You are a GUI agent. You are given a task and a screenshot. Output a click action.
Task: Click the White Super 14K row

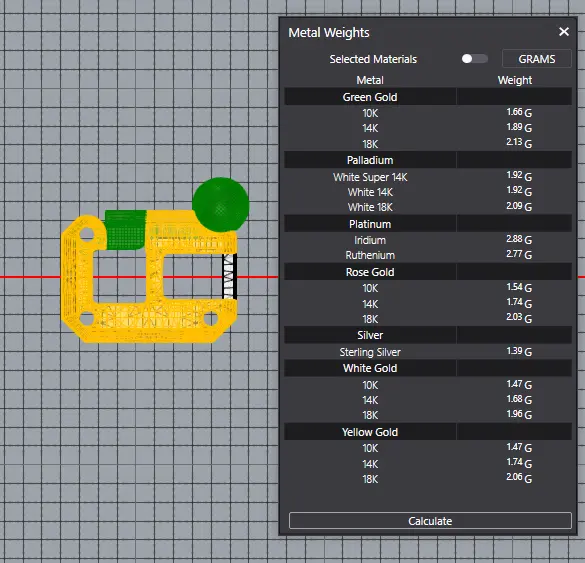(428, 177)
